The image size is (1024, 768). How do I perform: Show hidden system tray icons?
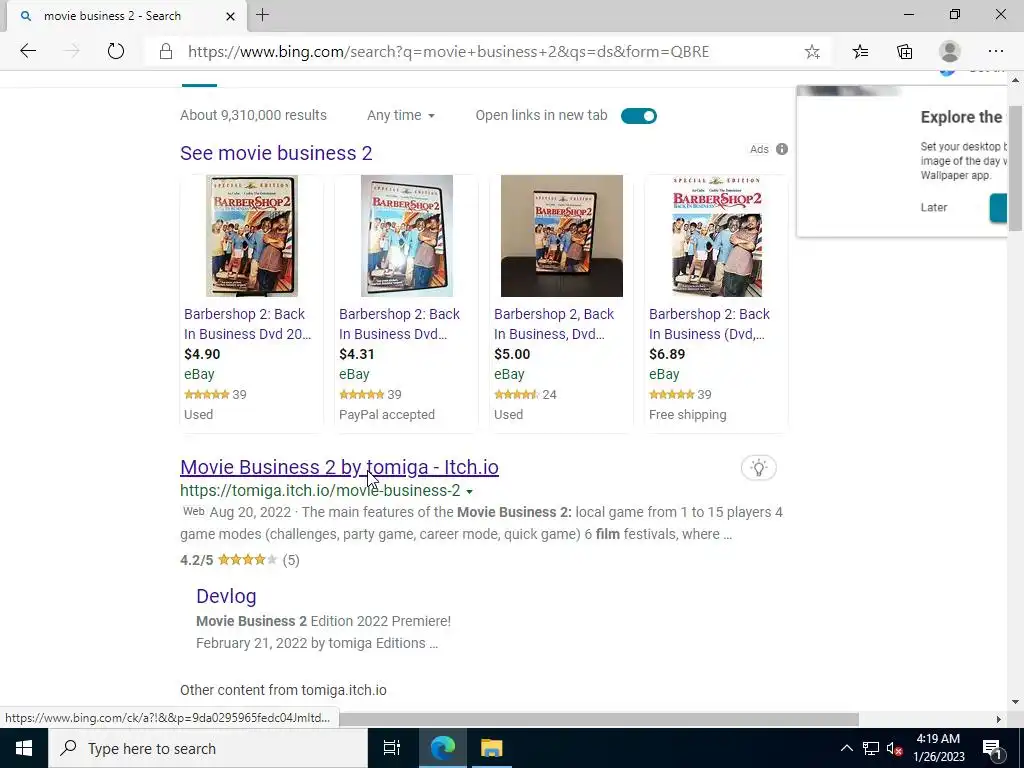[x=846, y=748]
